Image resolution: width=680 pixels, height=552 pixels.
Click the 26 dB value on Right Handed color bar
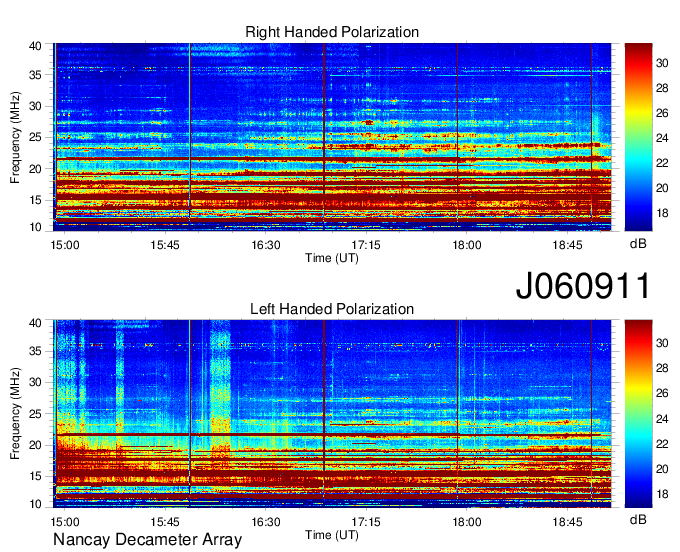point(662,113)
